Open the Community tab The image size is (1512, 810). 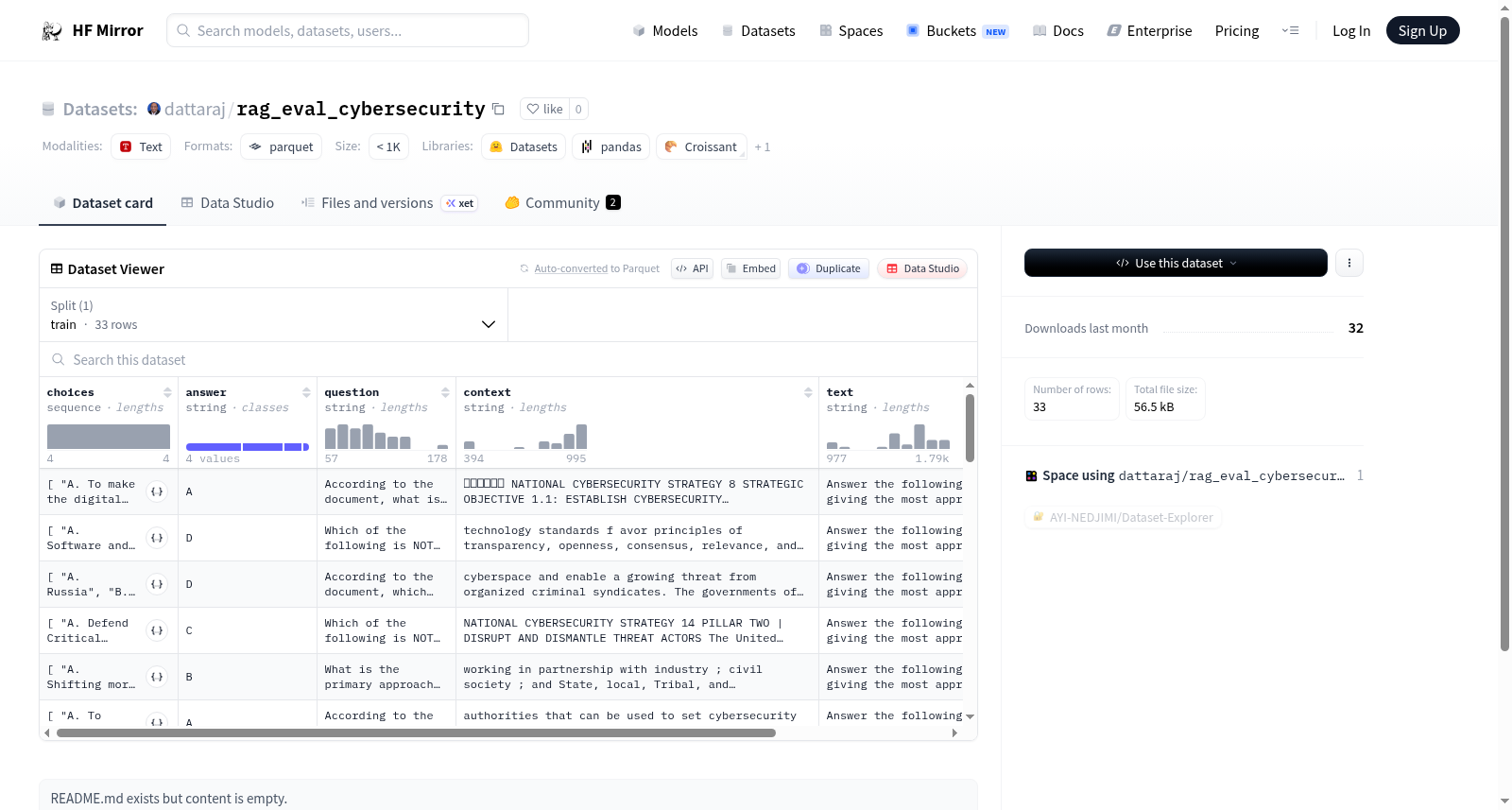click(562, 202)
